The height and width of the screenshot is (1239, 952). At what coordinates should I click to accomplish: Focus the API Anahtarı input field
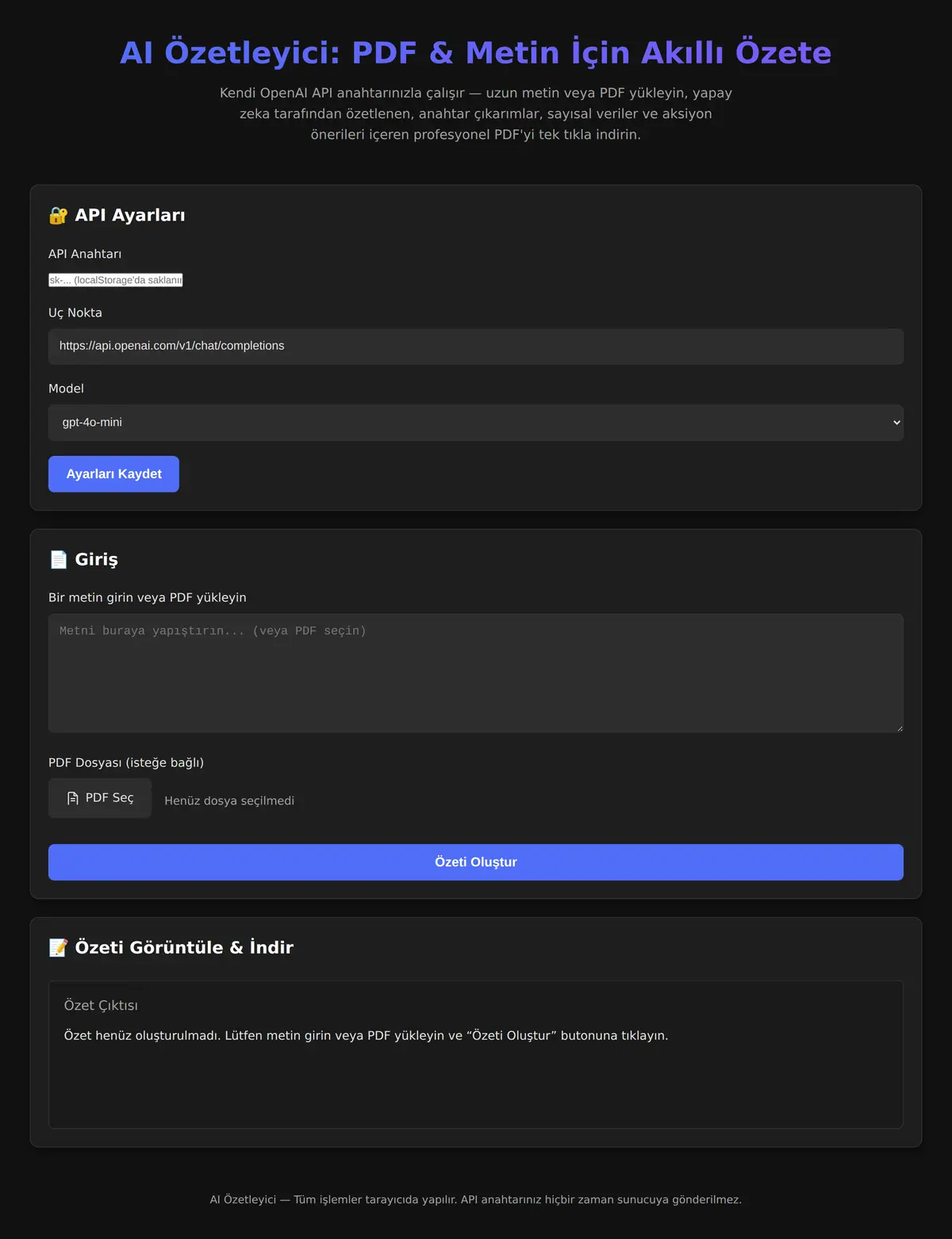[116, 280]
